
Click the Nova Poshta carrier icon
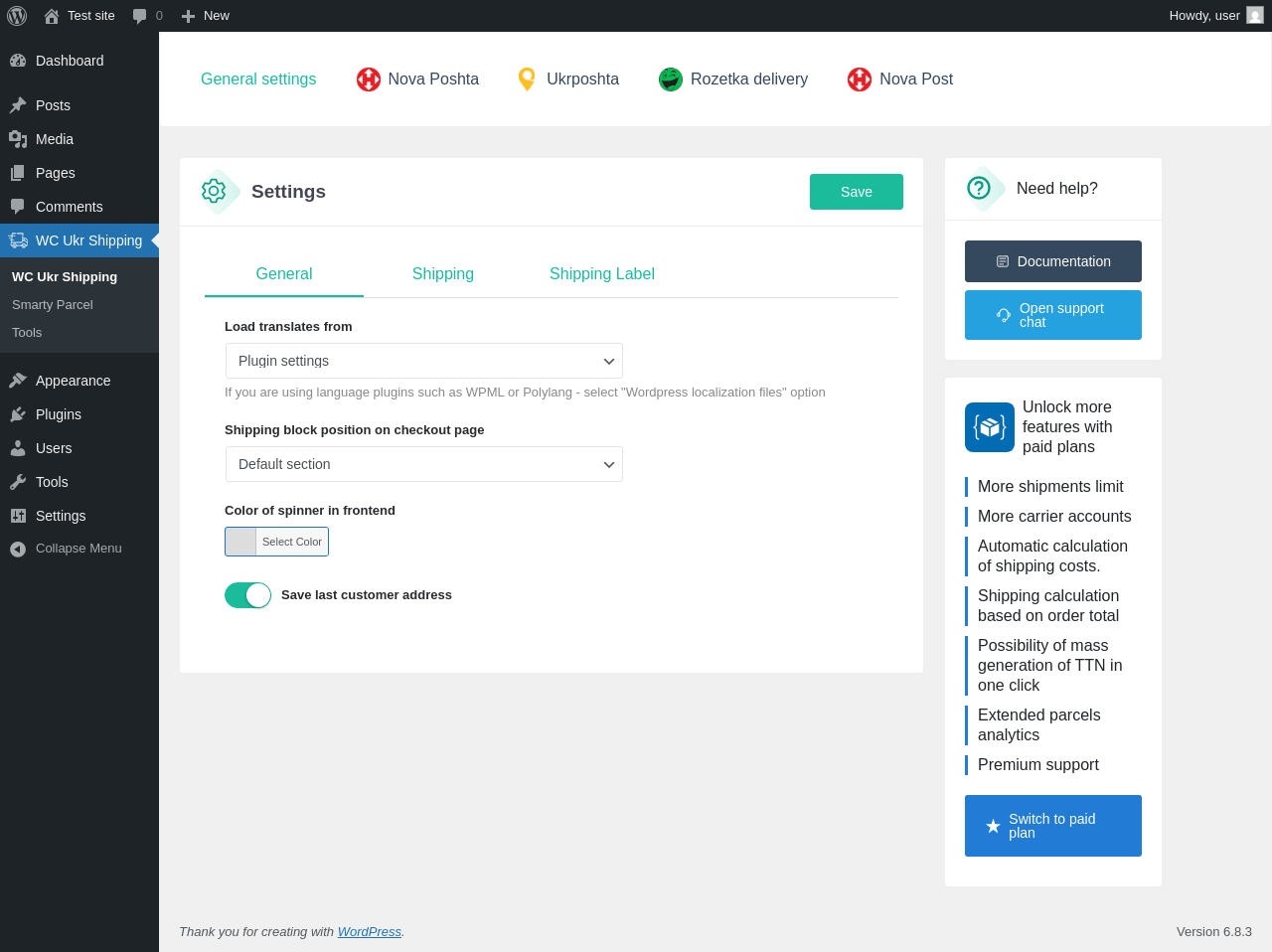click(369, 79)
